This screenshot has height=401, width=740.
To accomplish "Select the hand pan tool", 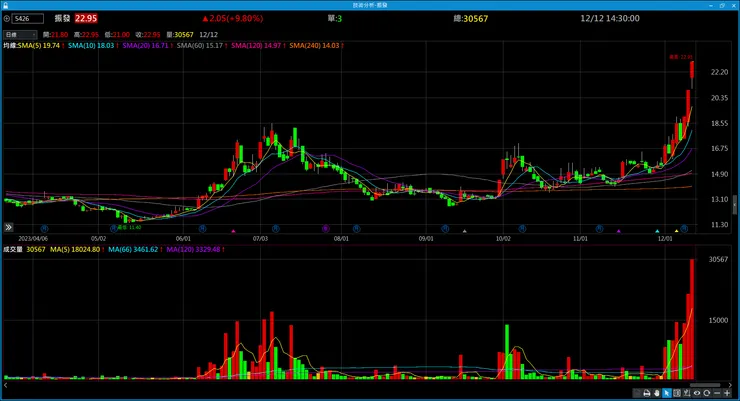I will pos(656,393).
